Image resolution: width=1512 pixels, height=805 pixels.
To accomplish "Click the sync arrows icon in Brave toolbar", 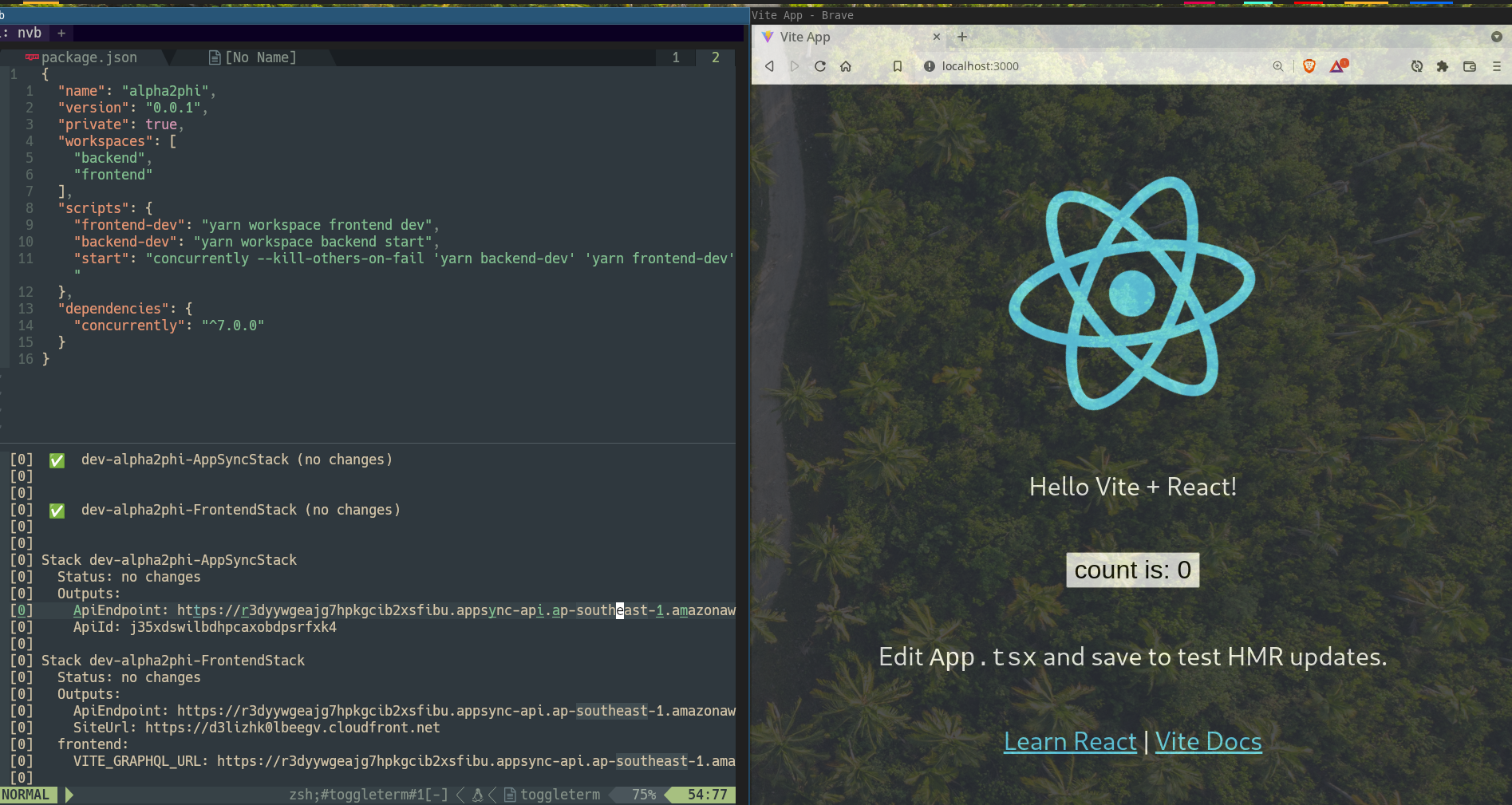I will [1417, 66].
